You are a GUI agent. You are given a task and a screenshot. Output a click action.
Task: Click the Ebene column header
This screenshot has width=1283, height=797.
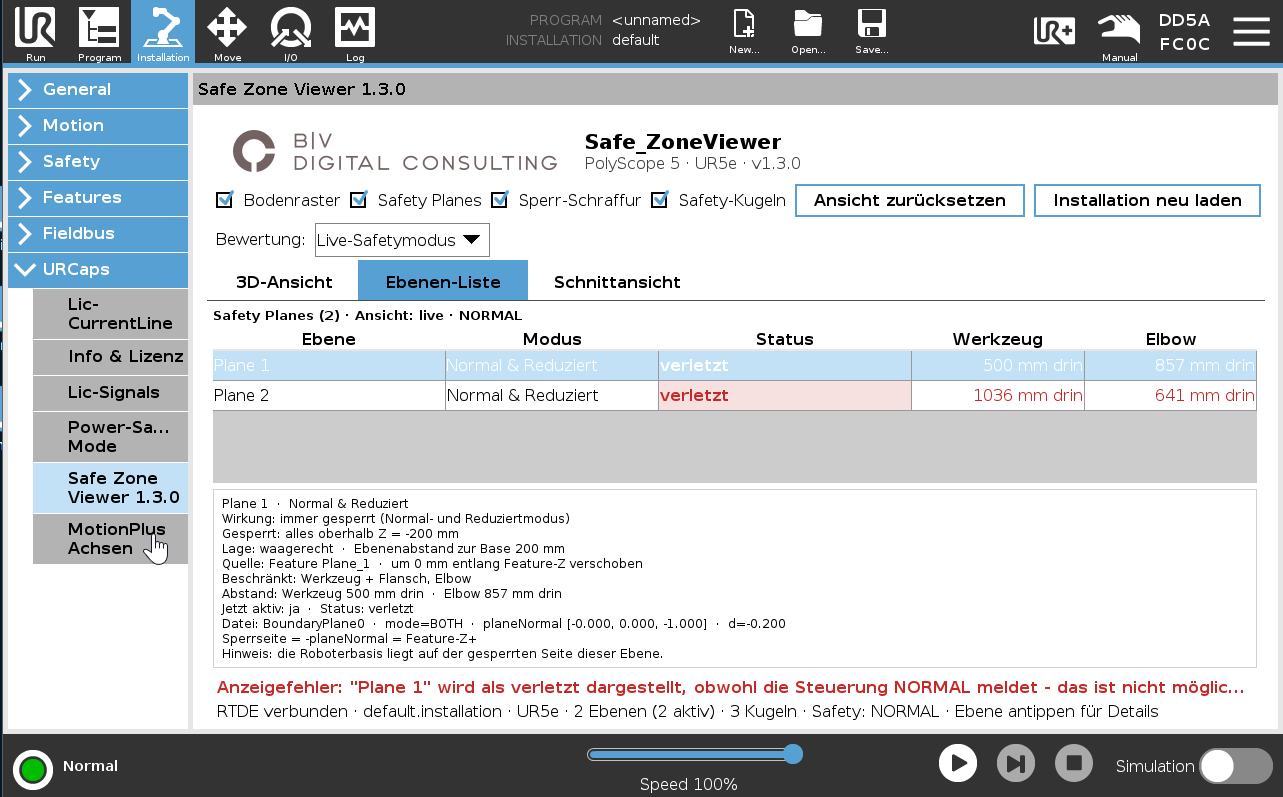point(328,339)
